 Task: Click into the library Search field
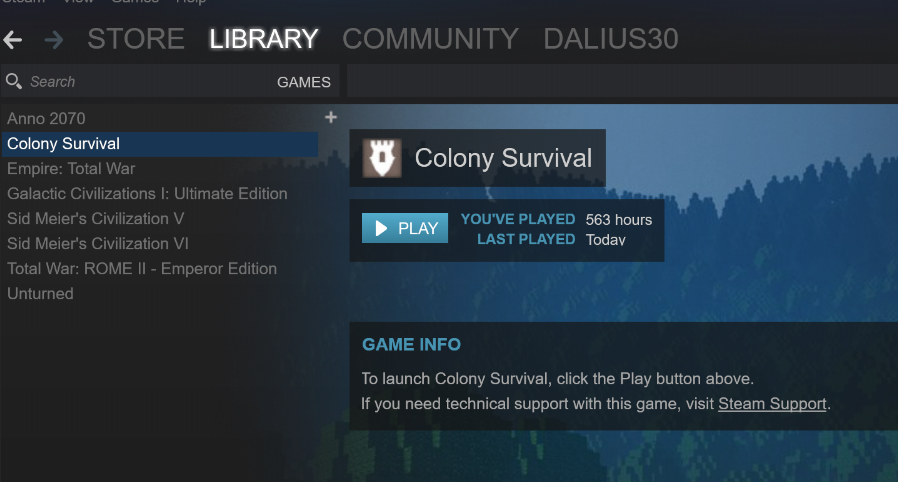point(149,82)
